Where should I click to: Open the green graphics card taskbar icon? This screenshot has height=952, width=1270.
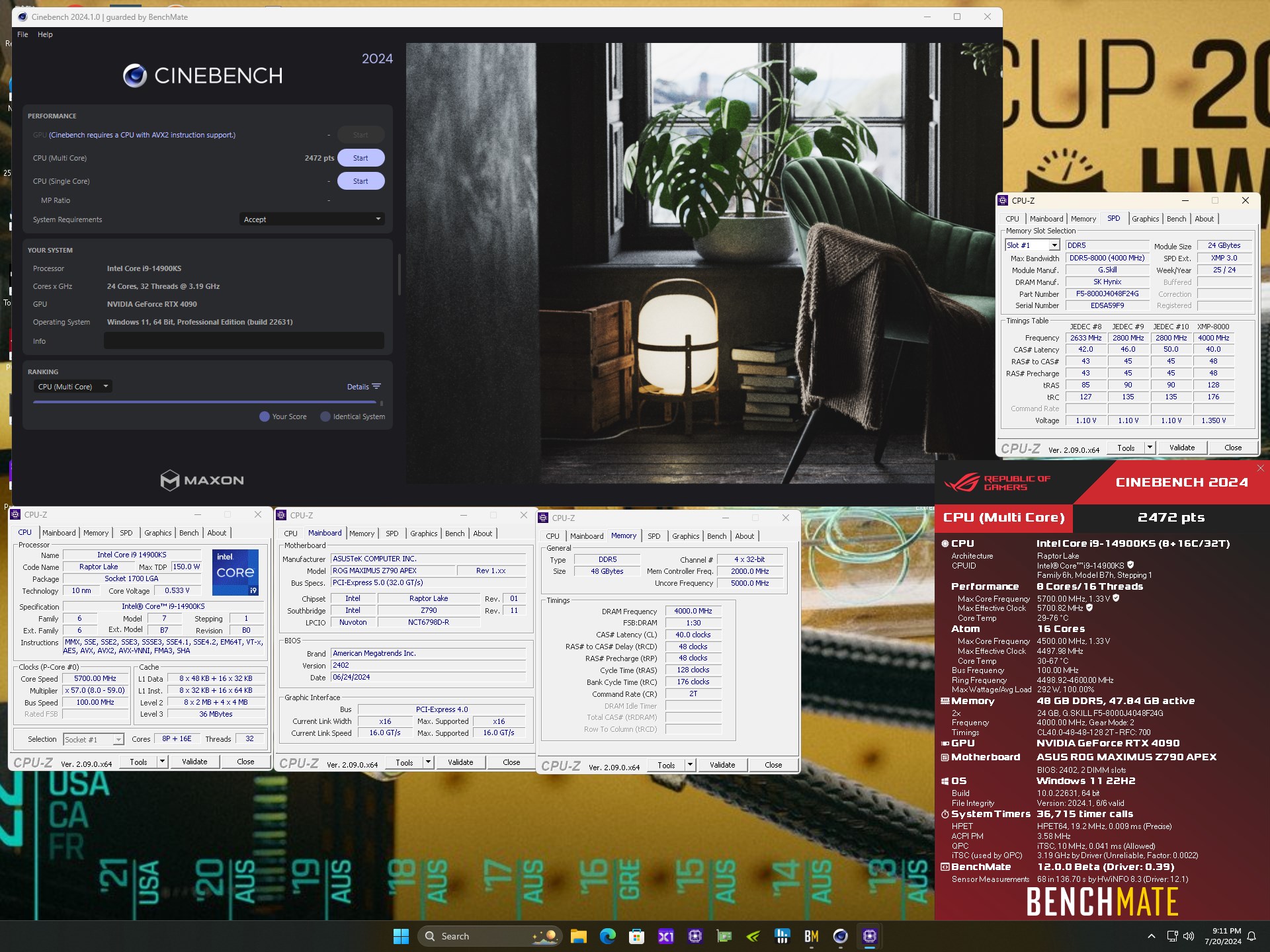(724, 936)
